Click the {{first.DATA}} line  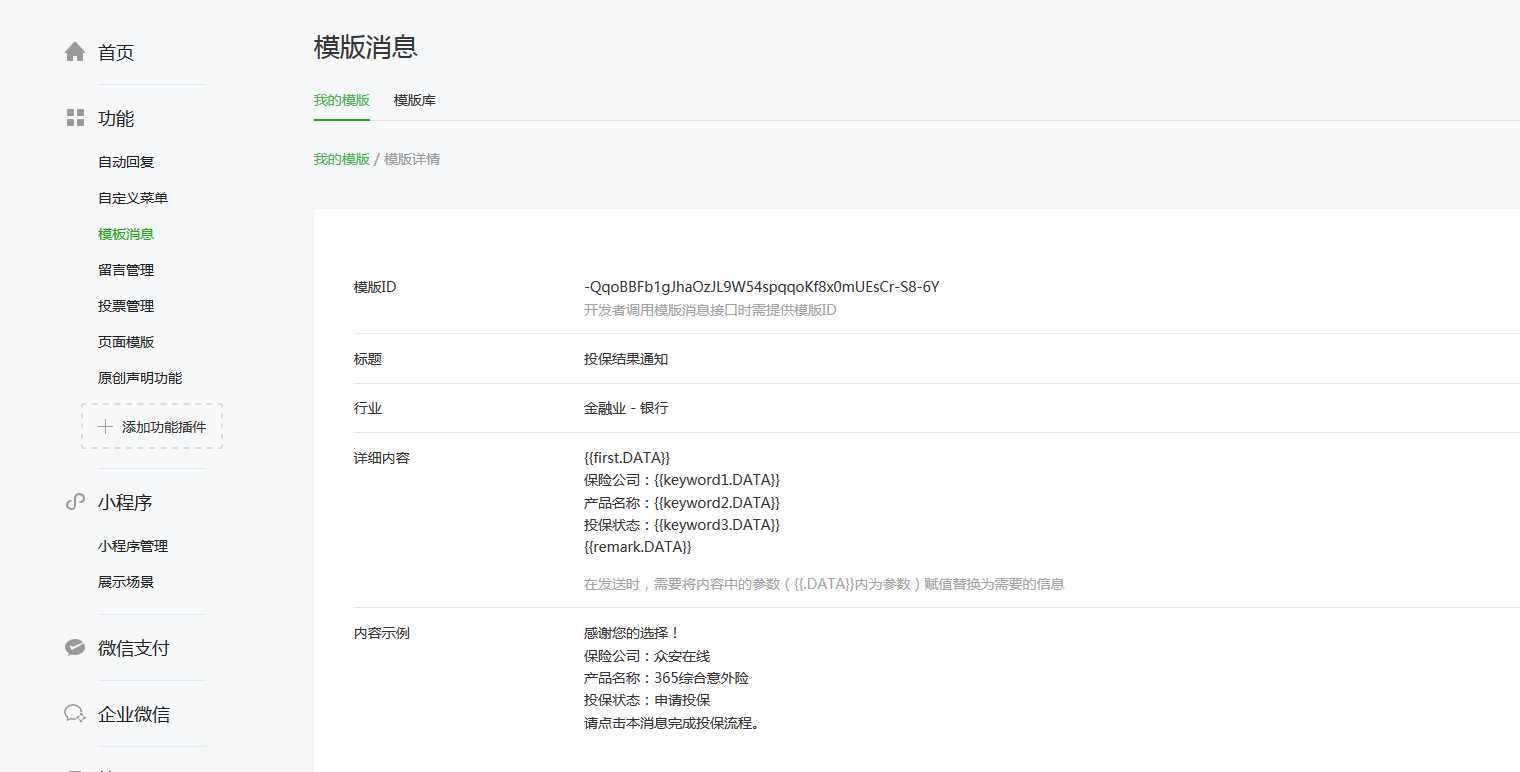pyautogui.click(x=627, y=458)
